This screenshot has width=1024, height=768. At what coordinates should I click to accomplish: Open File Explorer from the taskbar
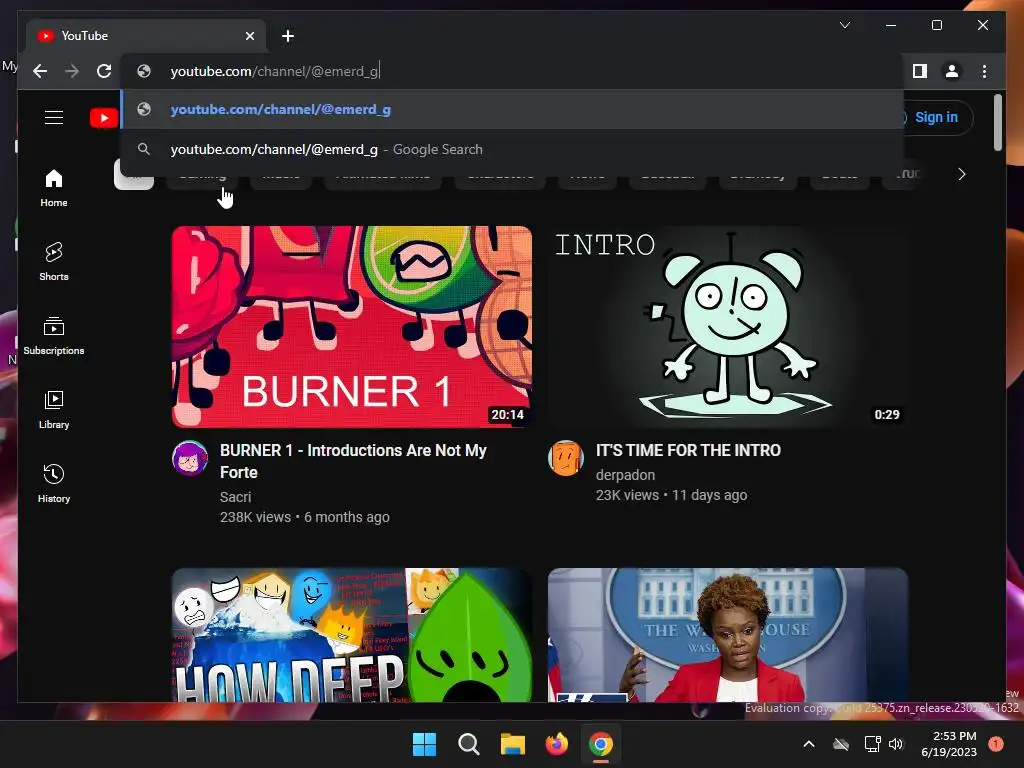(513, 744)
